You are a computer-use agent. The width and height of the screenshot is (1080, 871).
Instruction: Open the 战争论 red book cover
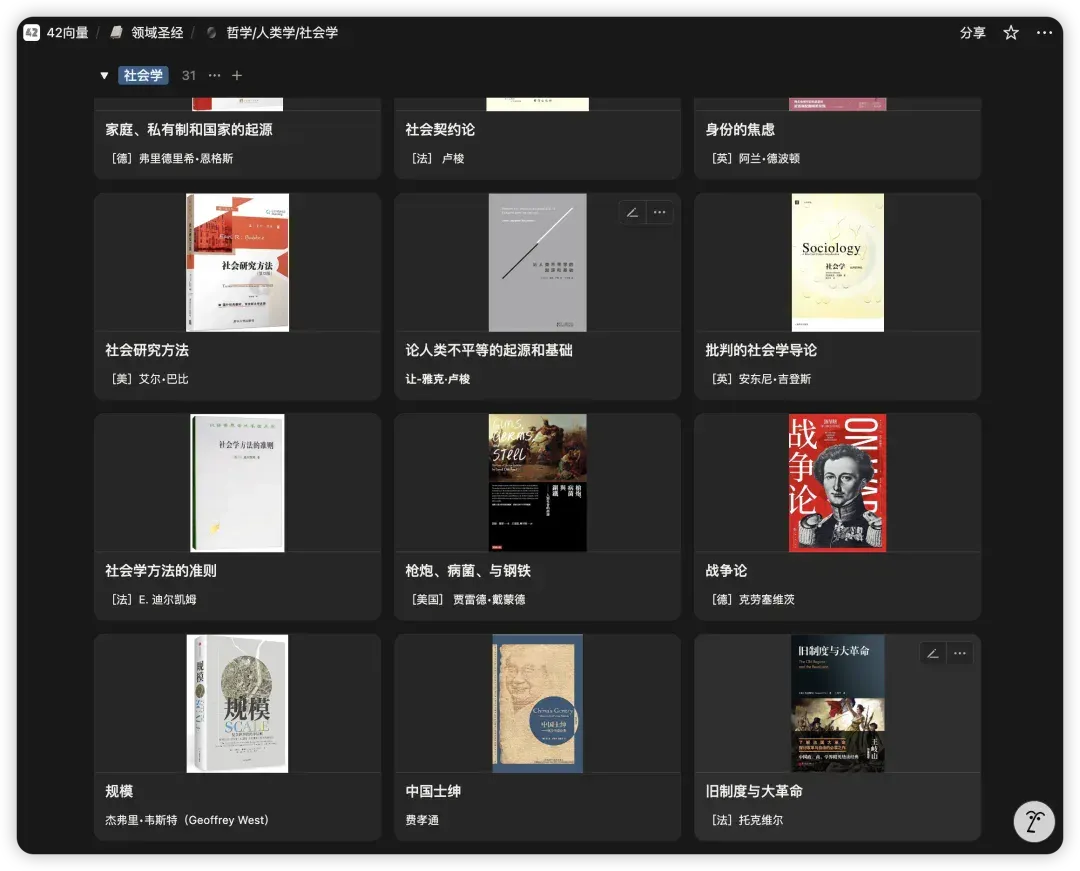pyautogui.click(x=838, y=483)
